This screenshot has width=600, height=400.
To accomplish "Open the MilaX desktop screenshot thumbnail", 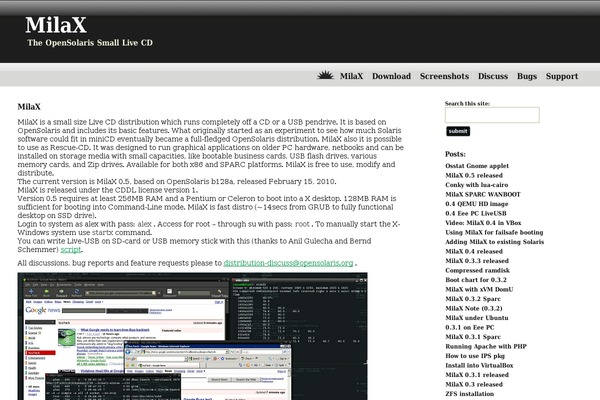I will (192, 336).
